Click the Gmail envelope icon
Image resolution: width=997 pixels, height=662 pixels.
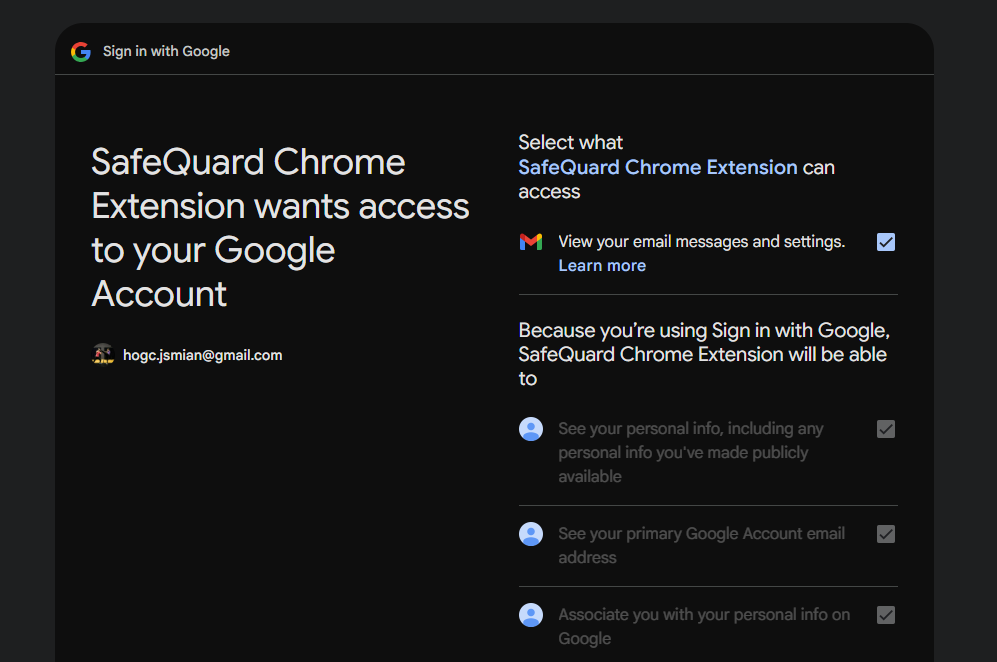click(531, 242)
